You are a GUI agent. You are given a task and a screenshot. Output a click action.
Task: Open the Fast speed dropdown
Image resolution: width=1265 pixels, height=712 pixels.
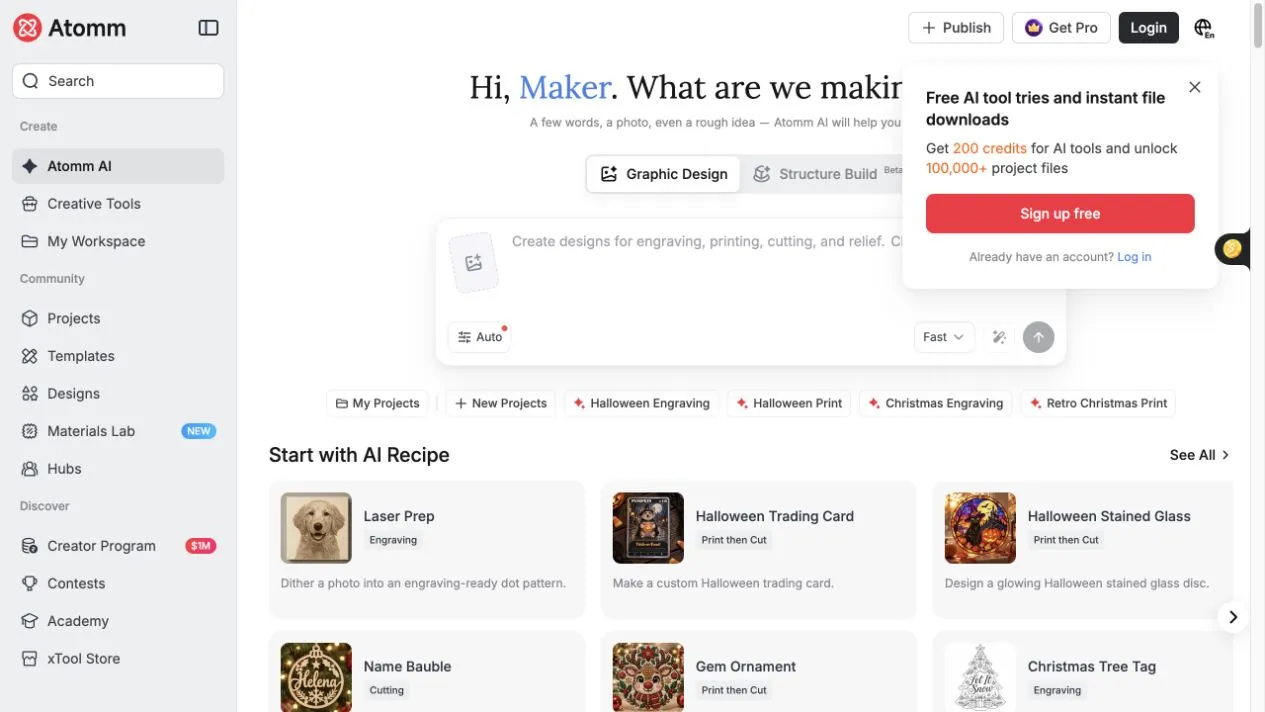coord(943,337)
